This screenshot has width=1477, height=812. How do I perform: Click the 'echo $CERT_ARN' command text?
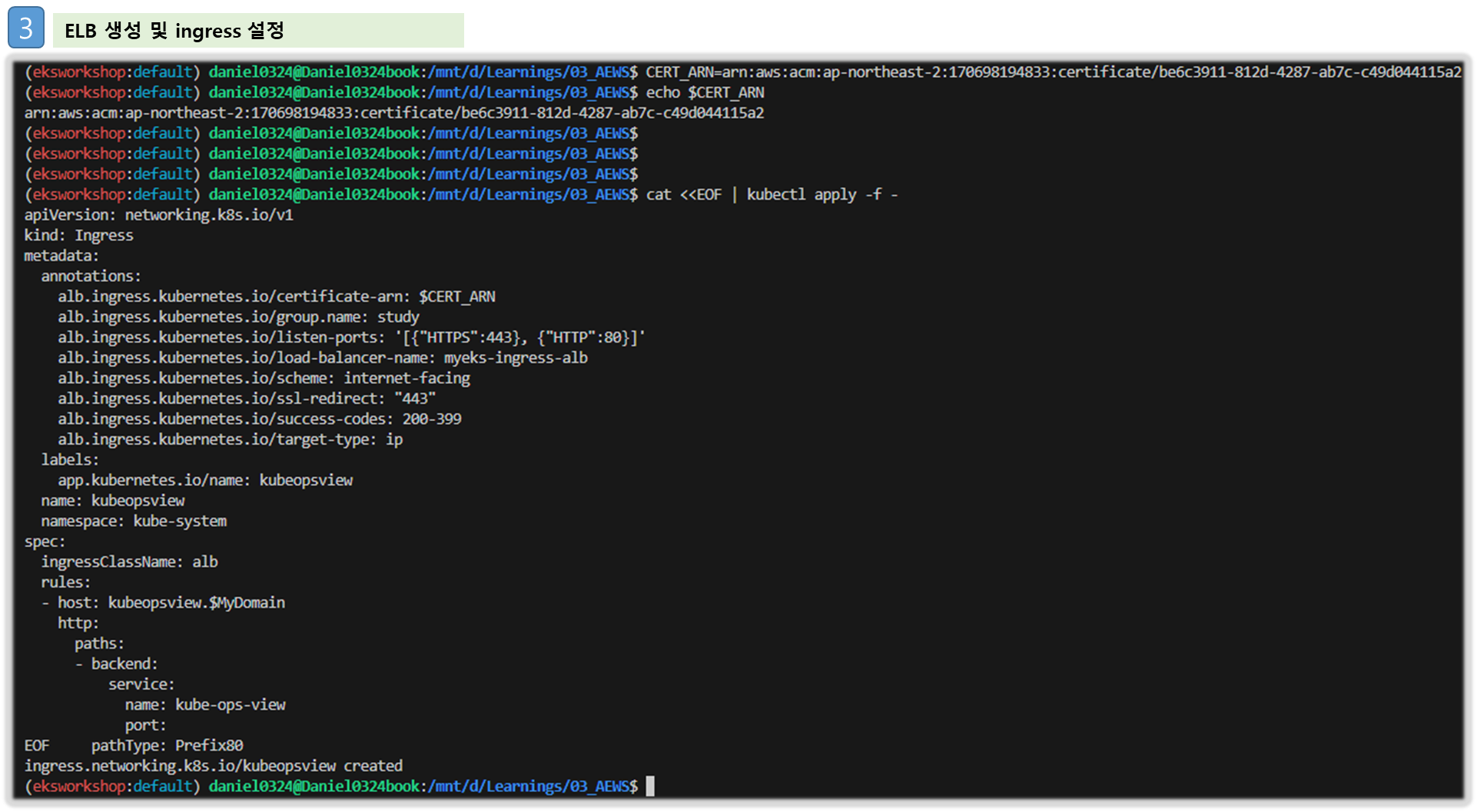pyautogui.click(x=705, y=93)
